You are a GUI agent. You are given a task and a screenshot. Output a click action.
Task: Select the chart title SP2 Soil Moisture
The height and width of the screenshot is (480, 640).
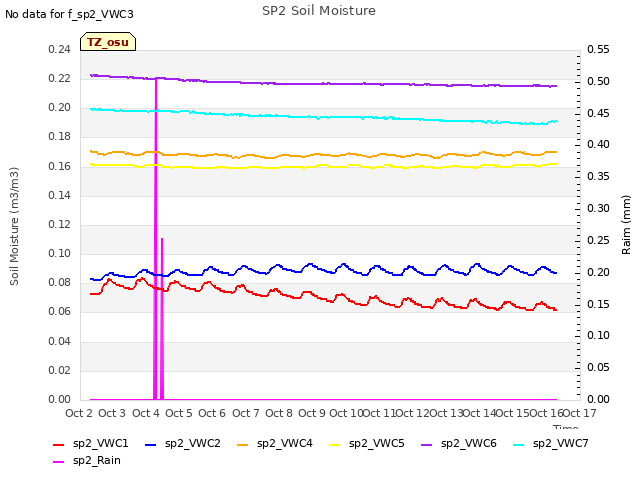click(319, 11)
